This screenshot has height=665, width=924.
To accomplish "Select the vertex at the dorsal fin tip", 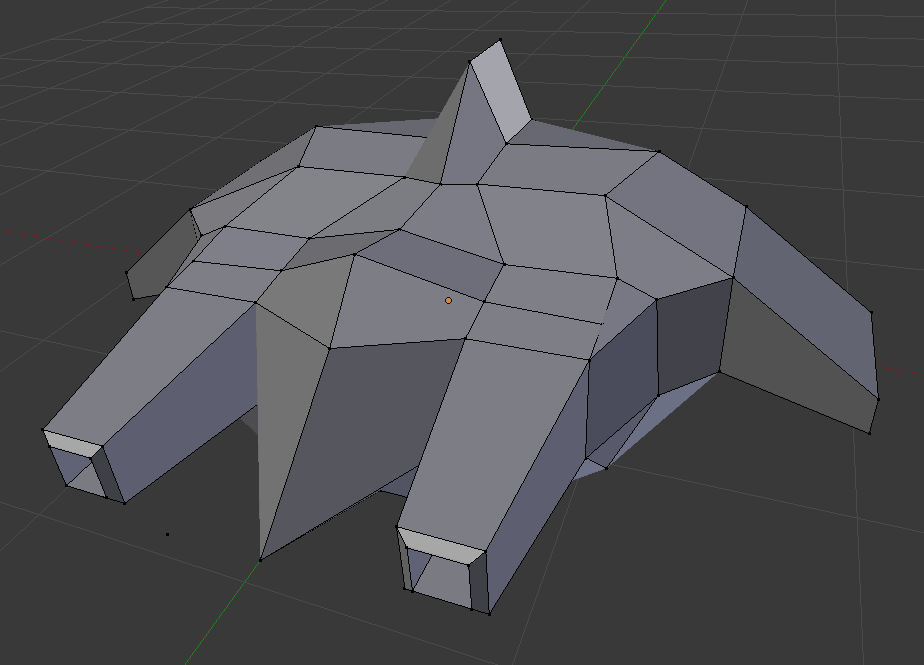I will pyautogui.click(x=500, y=40).
